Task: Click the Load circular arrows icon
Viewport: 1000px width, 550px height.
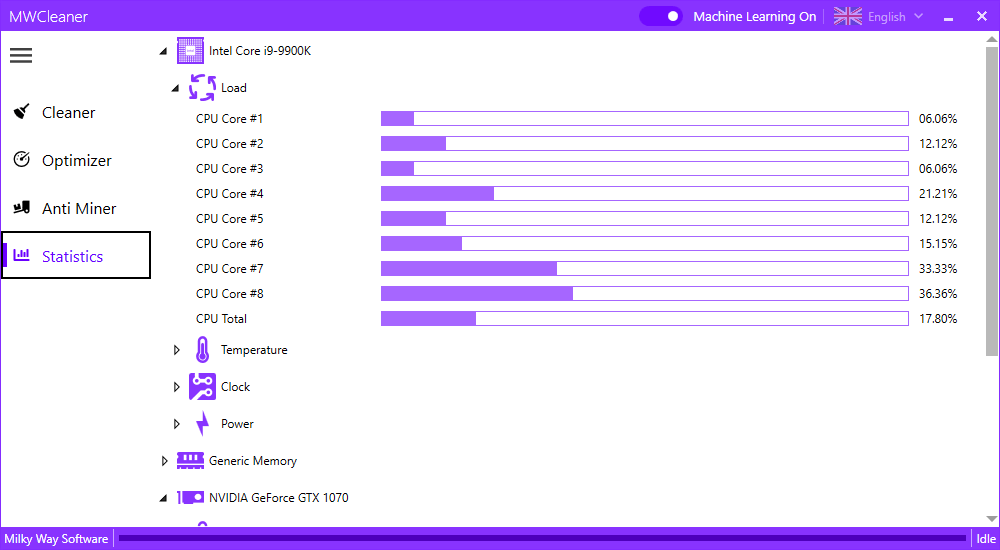Action: 202,87
